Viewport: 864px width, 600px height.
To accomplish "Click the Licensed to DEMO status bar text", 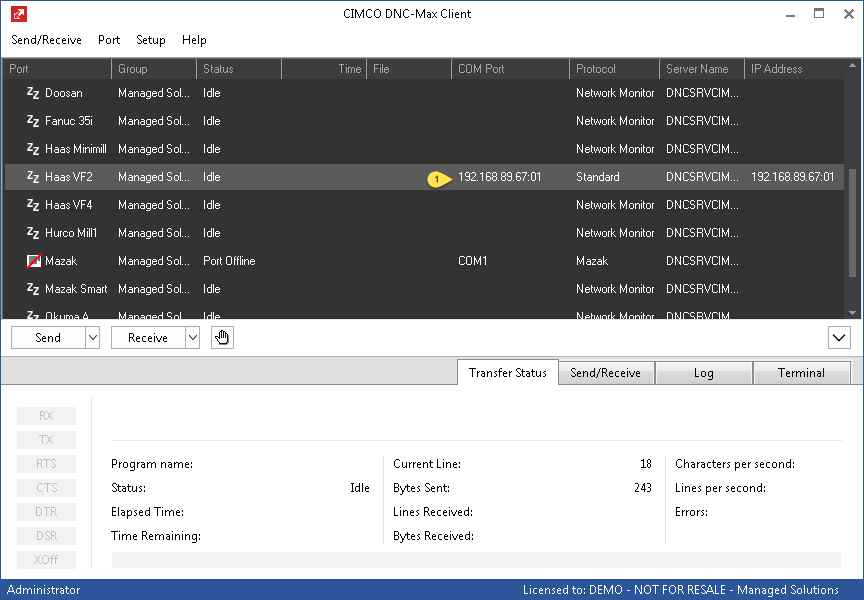I will click(681, 590).
